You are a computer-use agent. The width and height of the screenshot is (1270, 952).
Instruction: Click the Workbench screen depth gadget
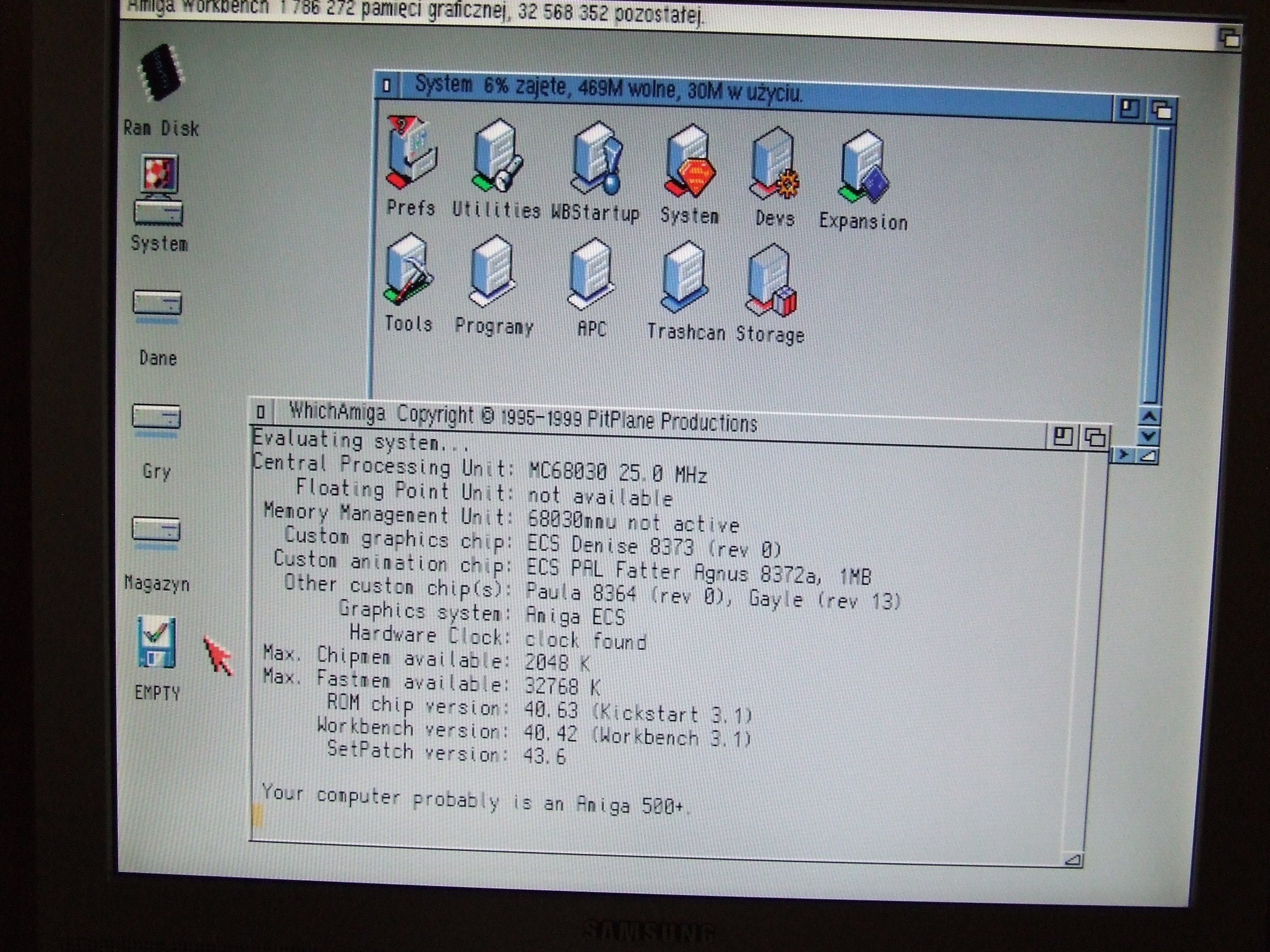coord(1230,39)
